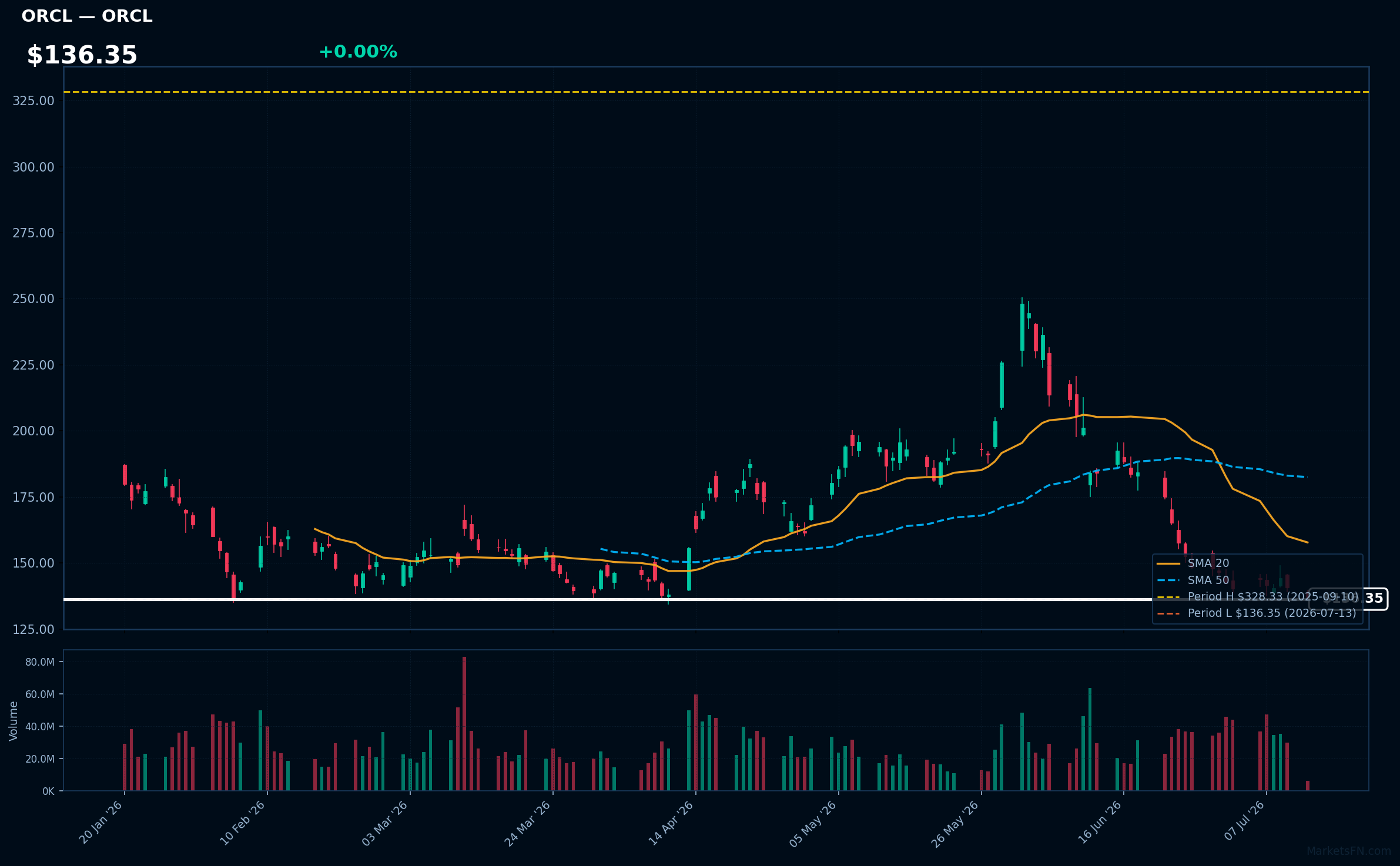Click the 16 Jun '26 date label

pyautogui.click(x=1100, y=823)
